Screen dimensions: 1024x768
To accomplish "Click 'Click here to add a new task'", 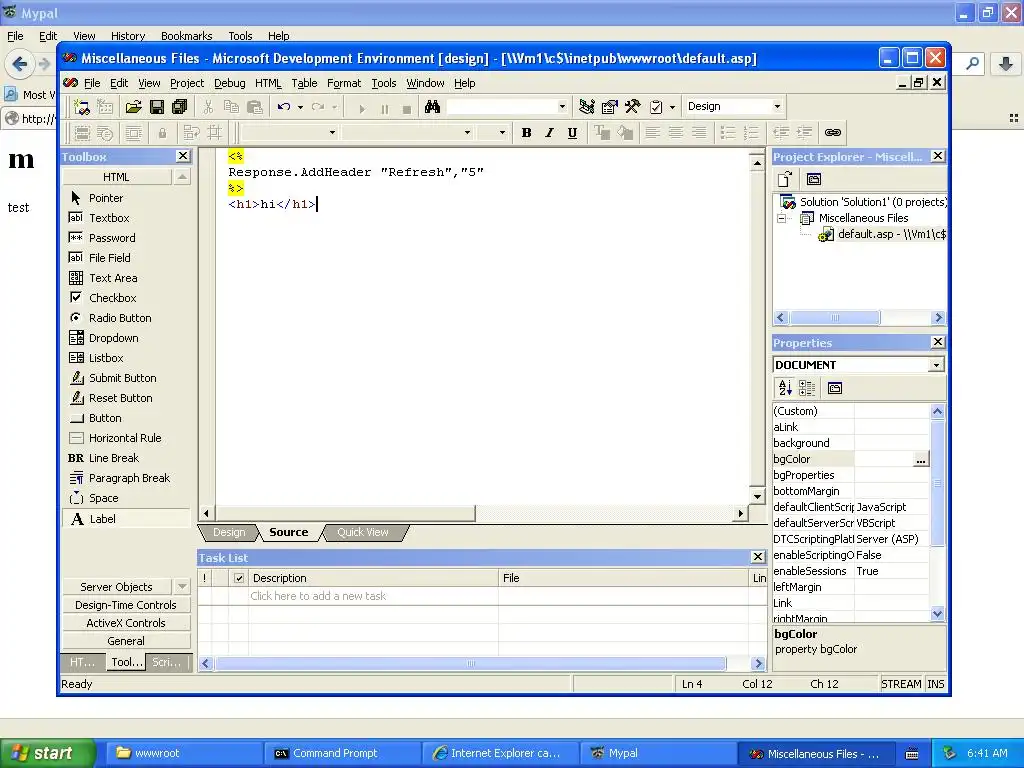I will coord(317,596).
